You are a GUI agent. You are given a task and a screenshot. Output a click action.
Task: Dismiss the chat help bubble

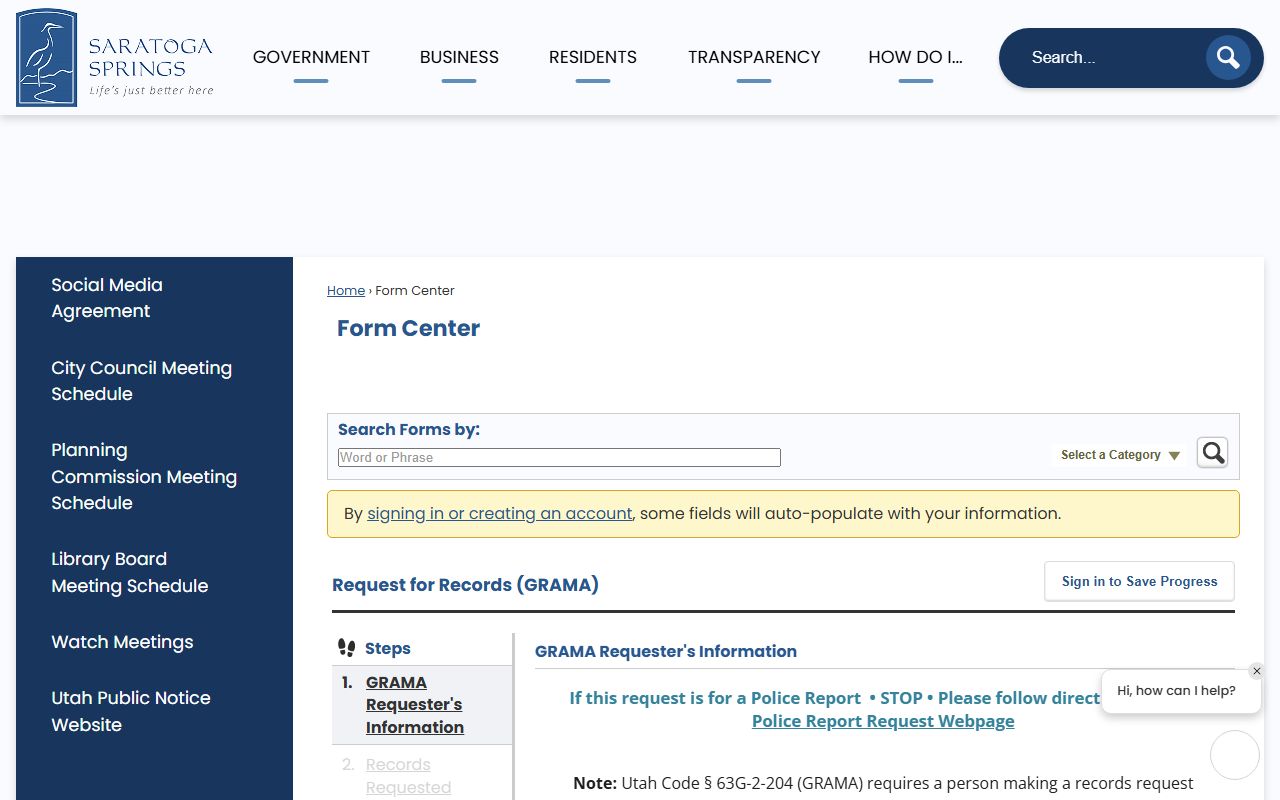(x=1257, y=671)
